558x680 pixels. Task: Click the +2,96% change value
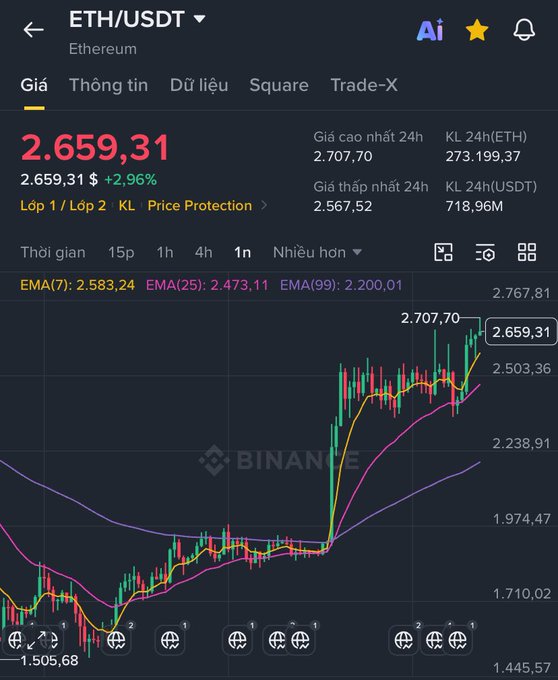click(131, 180)
